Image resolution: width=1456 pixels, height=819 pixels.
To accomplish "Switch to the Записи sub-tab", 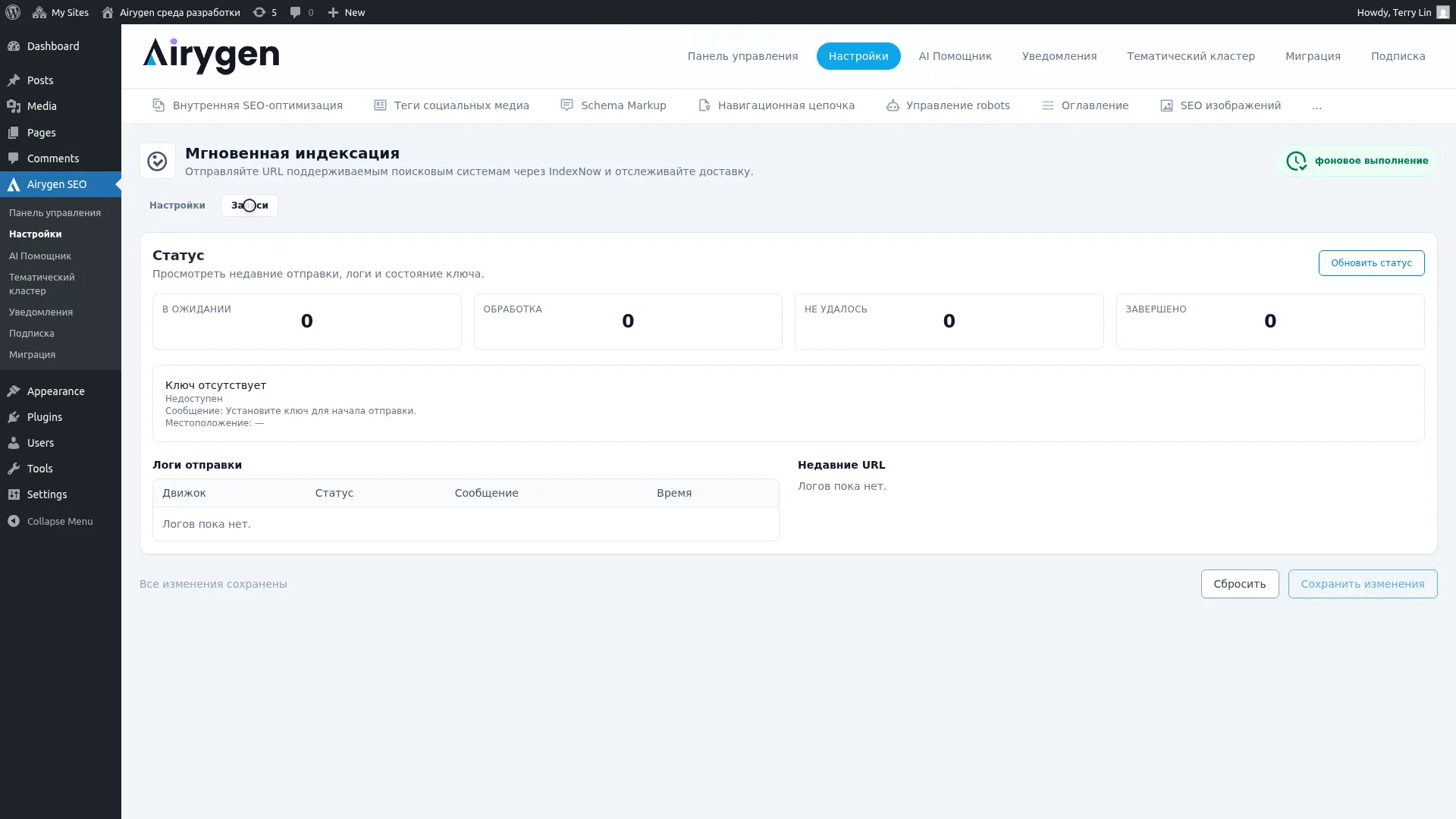I will click(249, 206).
